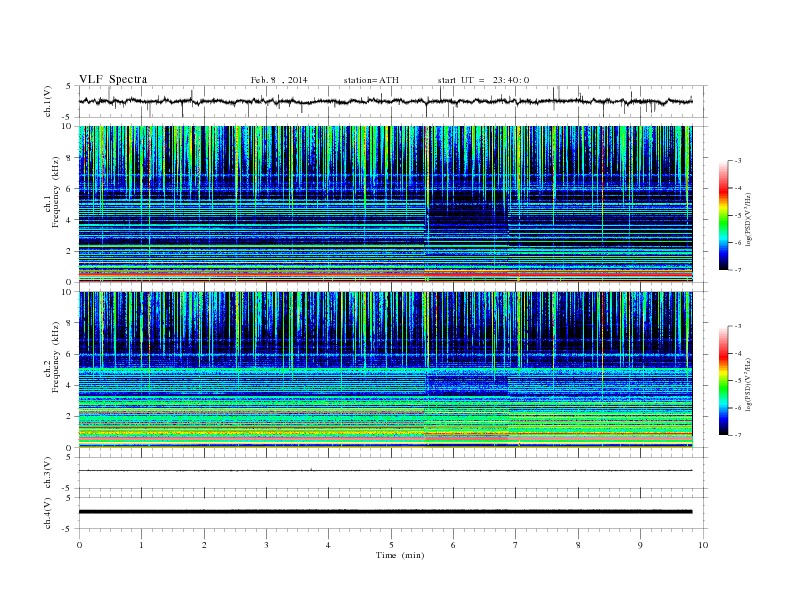The image size is (792, 612).
Task: Click time-axis tick label "6"
Action: pyautogui.click(x=453, y=545)
